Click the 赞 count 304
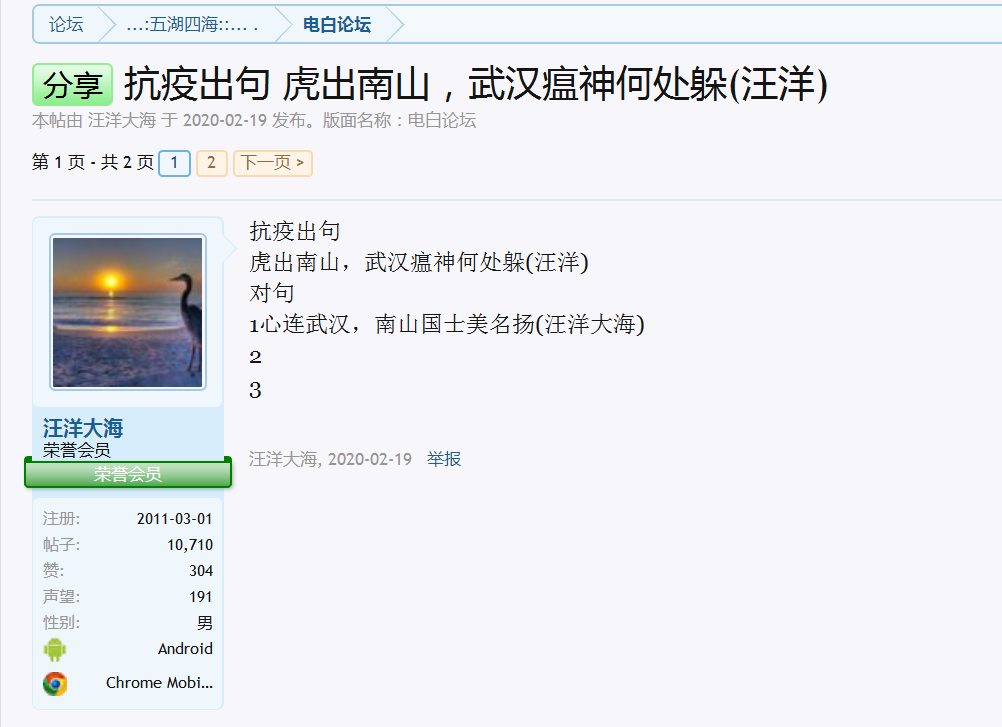Image resolution: width=1002 pixels, height=727 pixels. tap(200, 571)
